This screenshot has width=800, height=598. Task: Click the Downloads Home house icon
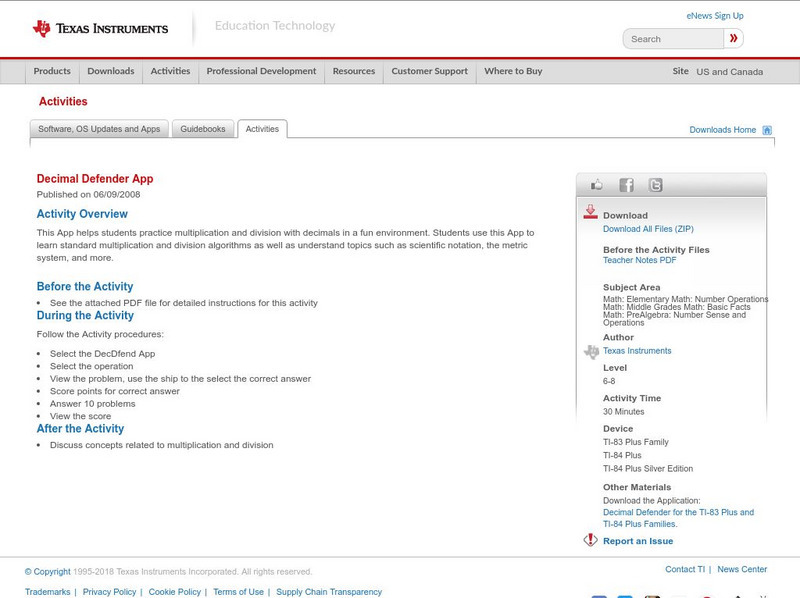(767, 130)
